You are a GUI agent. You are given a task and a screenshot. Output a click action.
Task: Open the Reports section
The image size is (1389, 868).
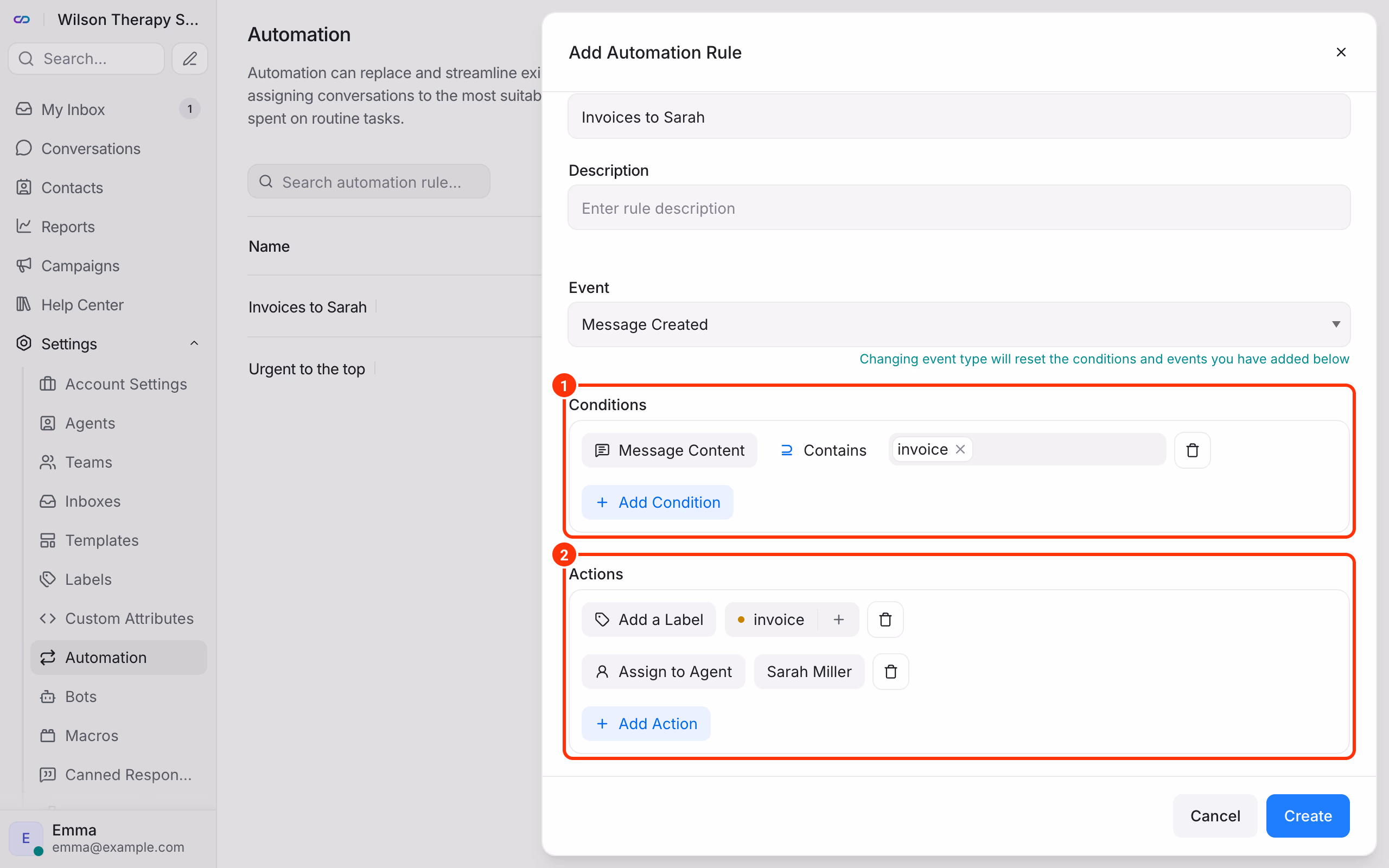[x=108, y=226]
